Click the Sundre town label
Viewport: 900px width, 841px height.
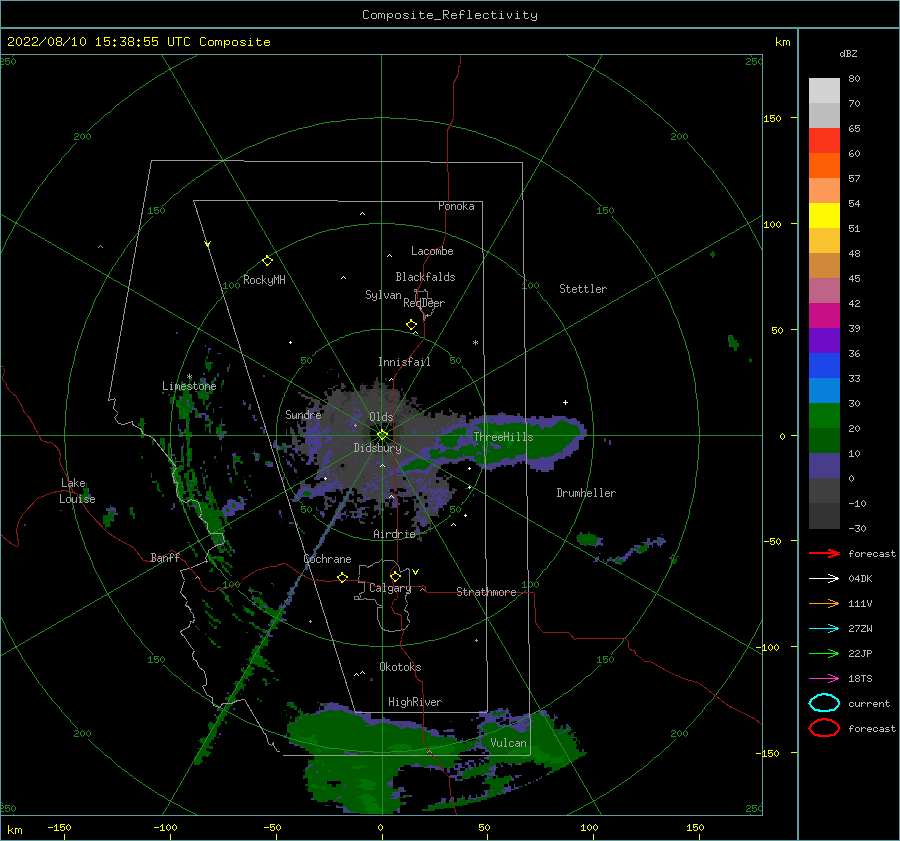tap(303, 414)
